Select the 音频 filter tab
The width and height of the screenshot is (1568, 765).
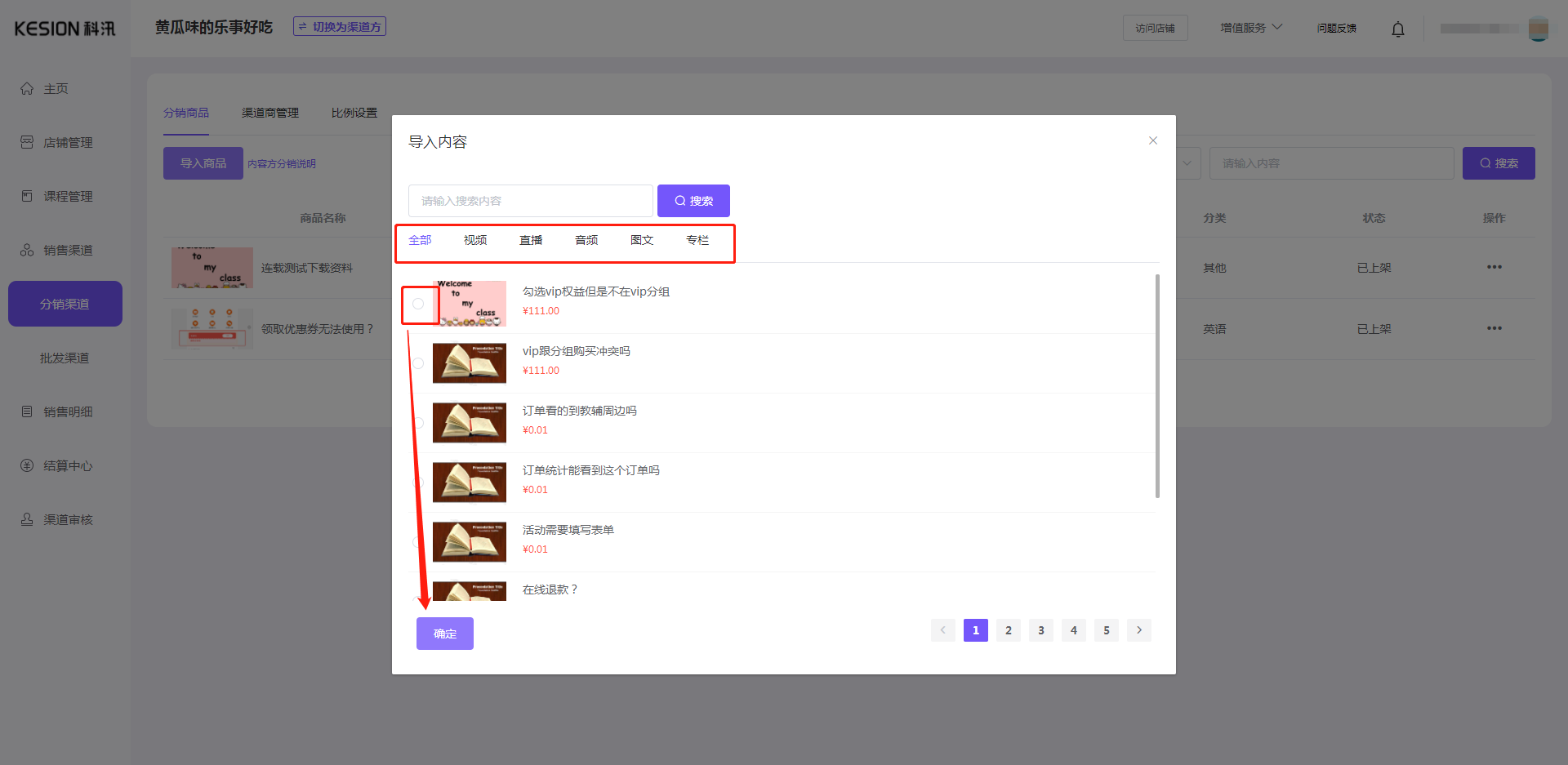tap(586, 240)
